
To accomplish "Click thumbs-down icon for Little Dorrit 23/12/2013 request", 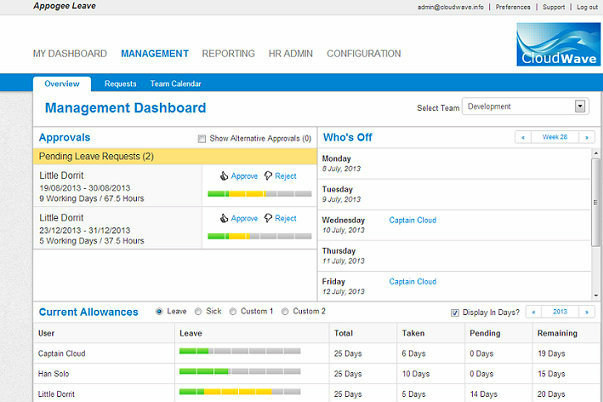I will pyautogui.click(x=268, y=219).
